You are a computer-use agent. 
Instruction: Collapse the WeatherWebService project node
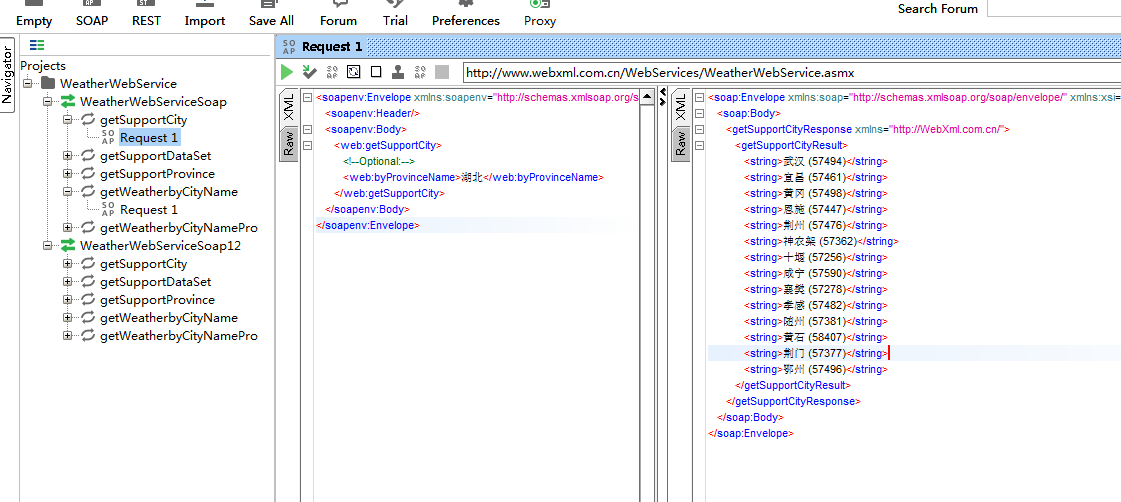point(28,84)
